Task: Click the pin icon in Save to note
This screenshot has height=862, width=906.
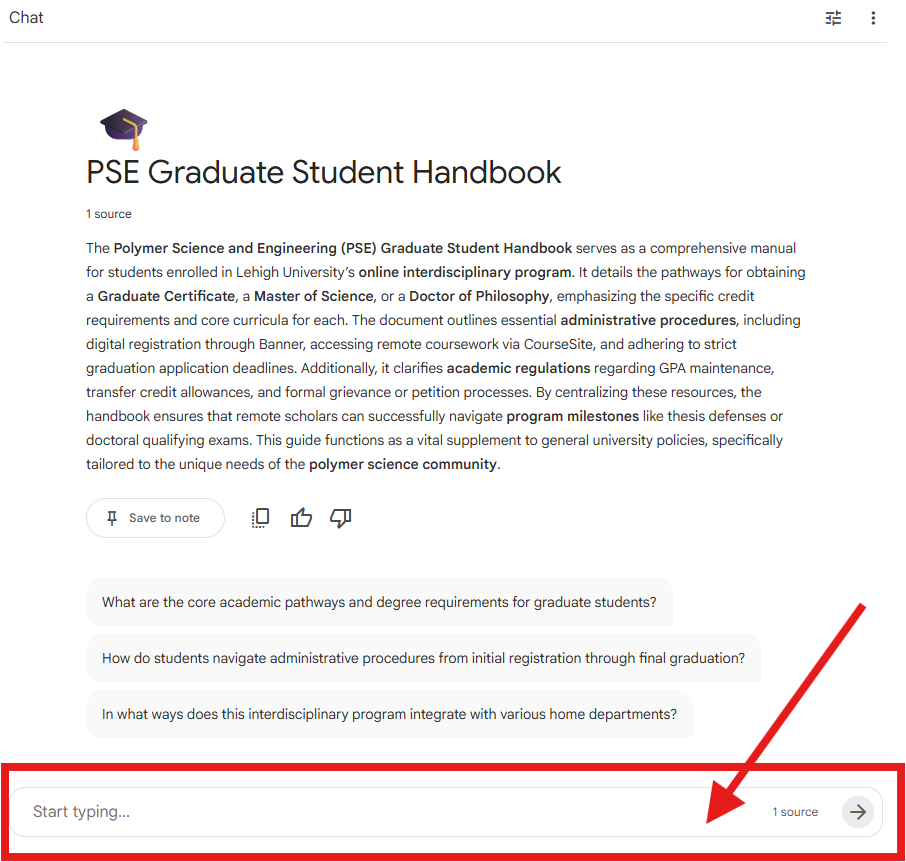Action: pos(112,518)
